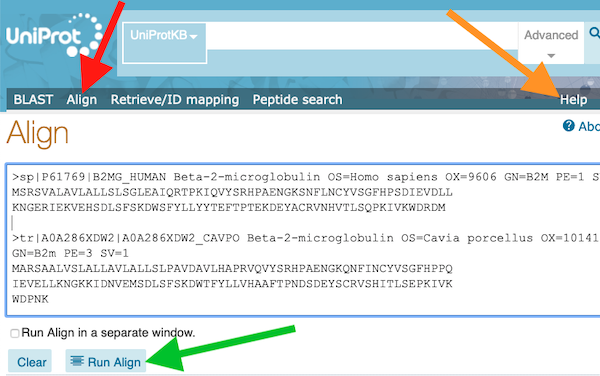The image size is (600, 376).
Task: Expand the Advanced search options
Action: [551, 42]
